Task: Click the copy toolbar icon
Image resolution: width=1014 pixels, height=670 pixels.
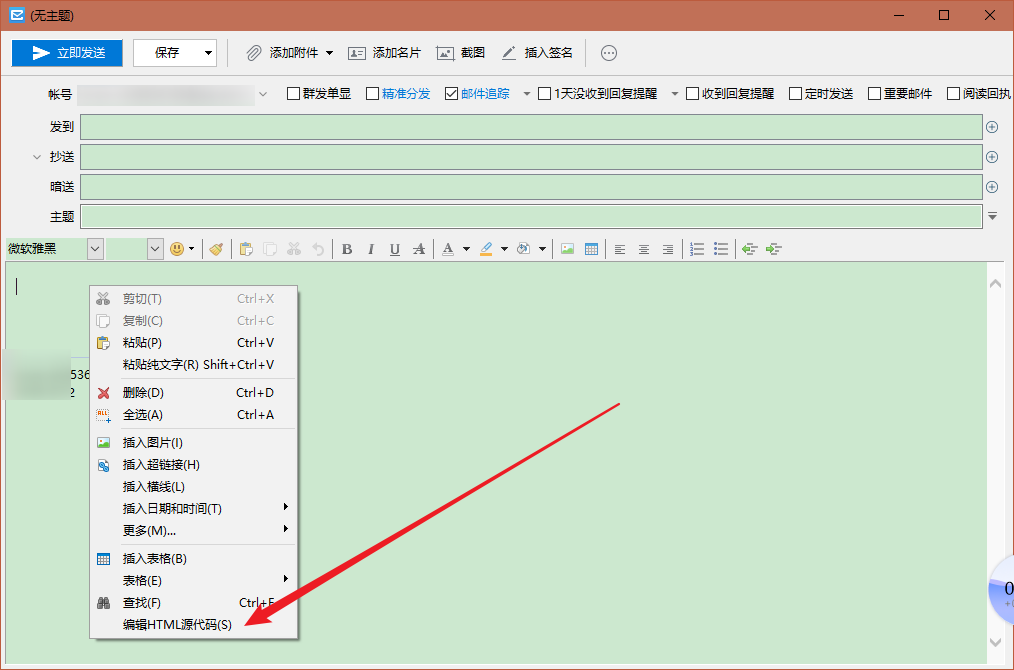Action: [x=270, y=249]
